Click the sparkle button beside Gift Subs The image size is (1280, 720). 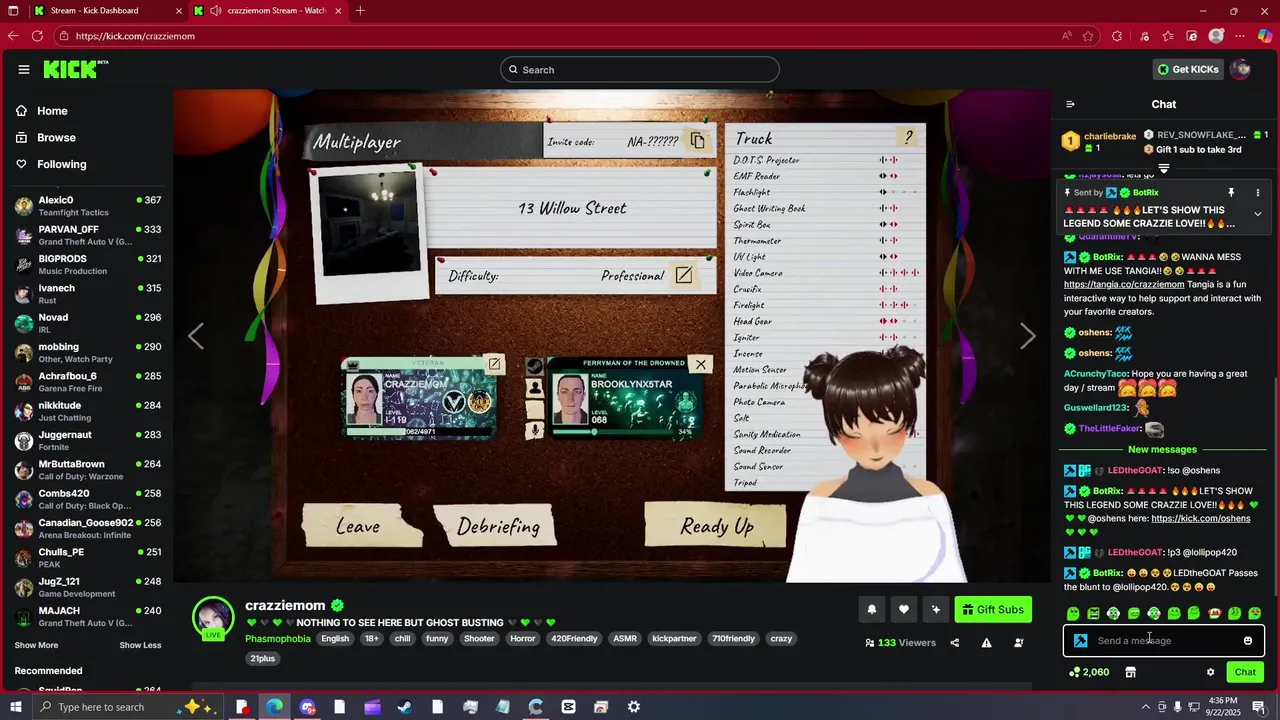point(936,610)
